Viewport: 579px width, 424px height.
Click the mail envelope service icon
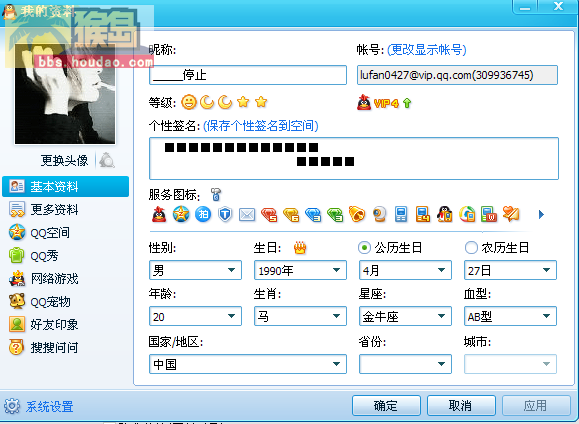[247, 215]
